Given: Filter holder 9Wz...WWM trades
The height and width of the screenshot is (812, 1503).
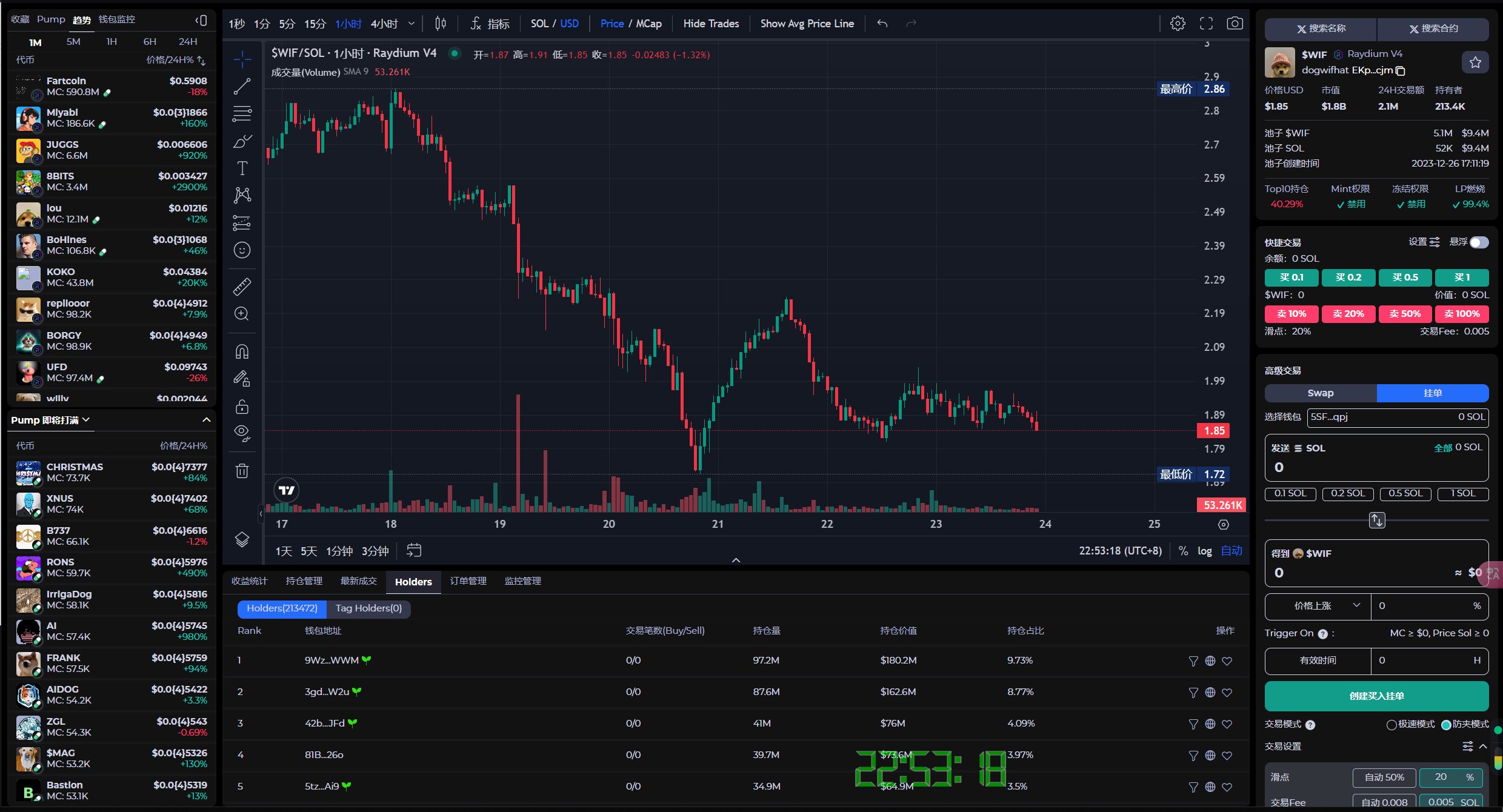Looking at the screenshot, I should coord(1193,661).
